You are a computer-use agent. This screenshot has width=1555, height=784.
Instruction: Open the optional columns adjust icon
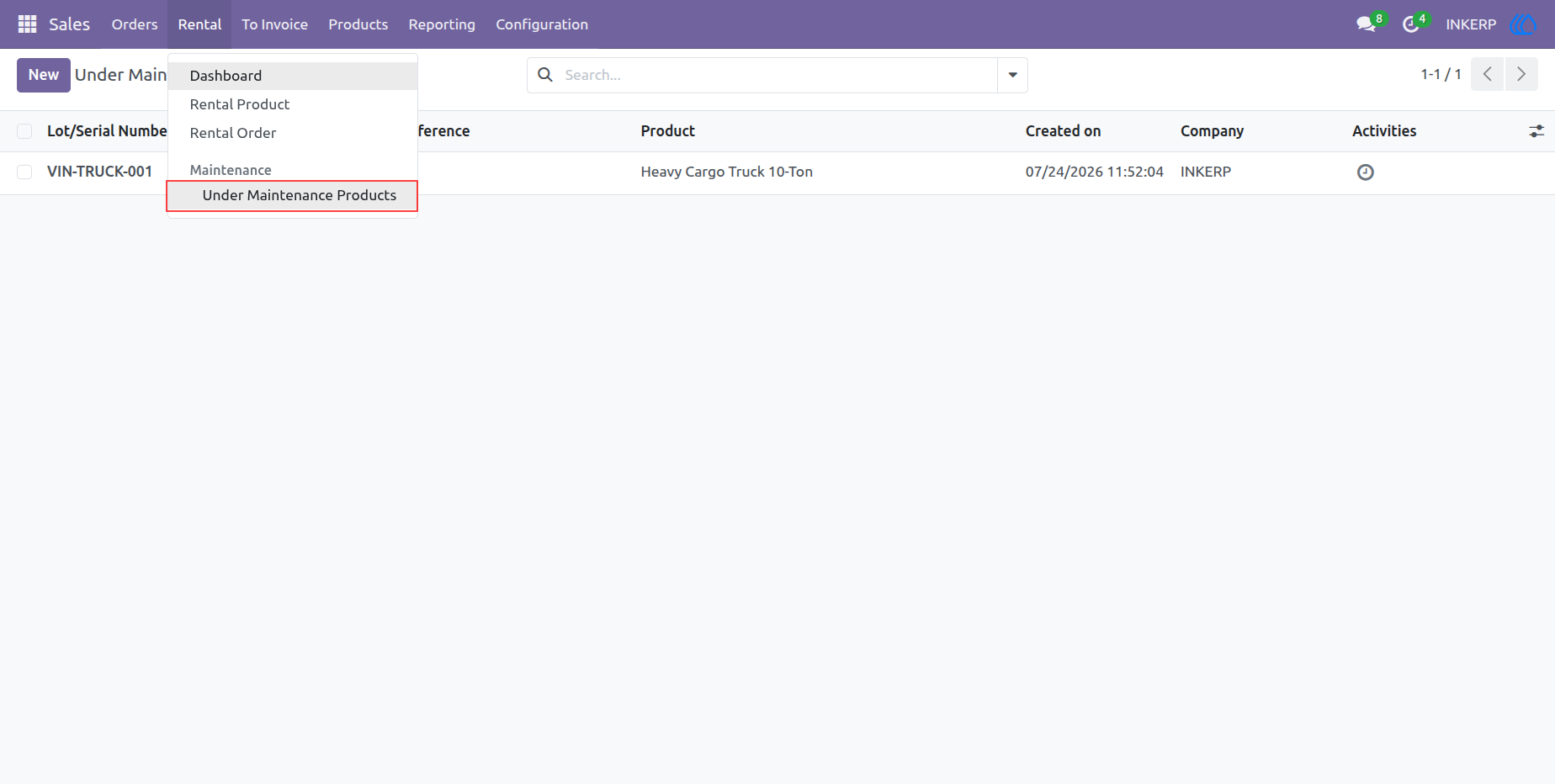(1536, 131)
